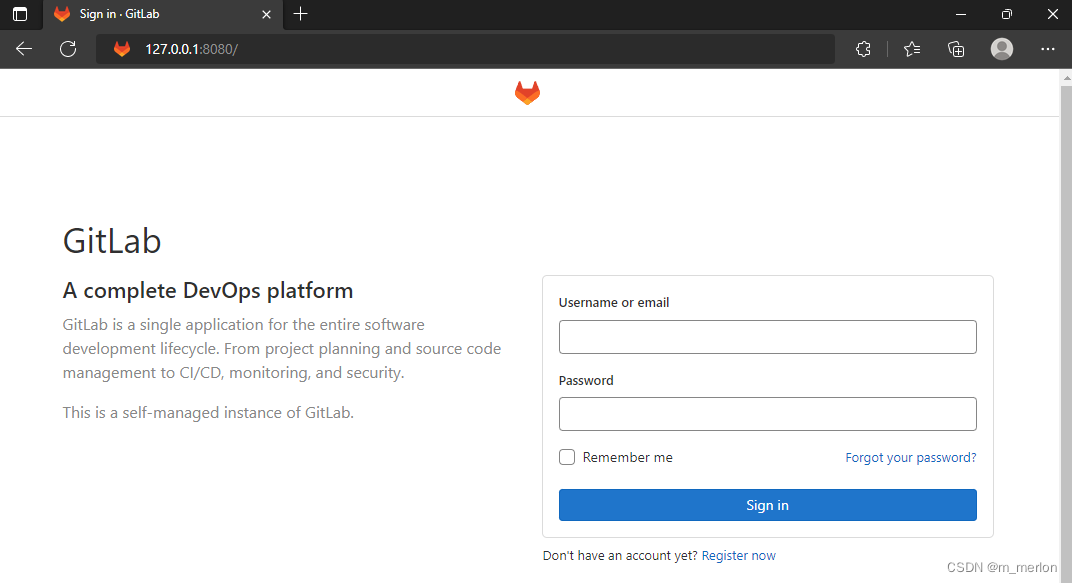Click 'This is a self-managed instance of GitLab.'
The height and width of the screenshot is (583, 1072).
point(208,413)
